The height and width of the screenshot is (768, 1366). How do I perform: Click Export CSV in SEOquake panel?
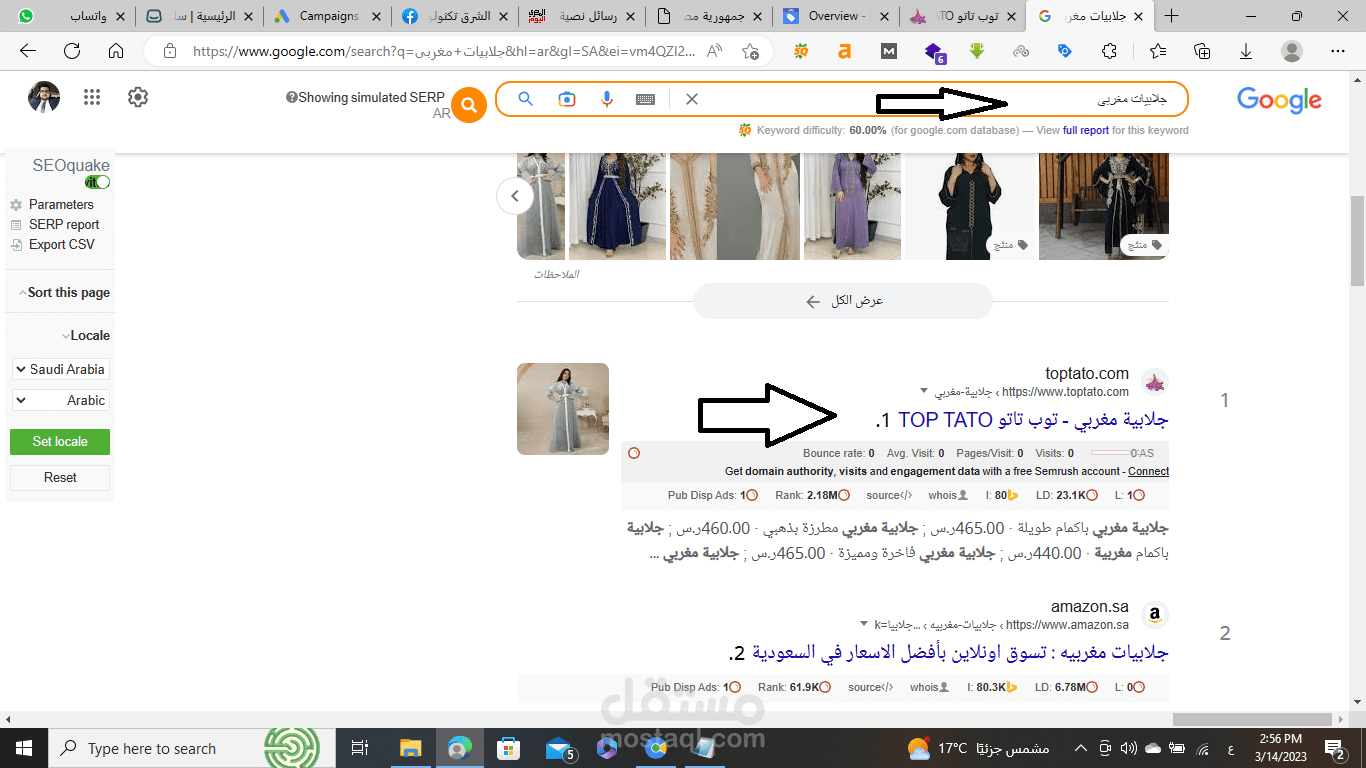[x=62, y=244]
